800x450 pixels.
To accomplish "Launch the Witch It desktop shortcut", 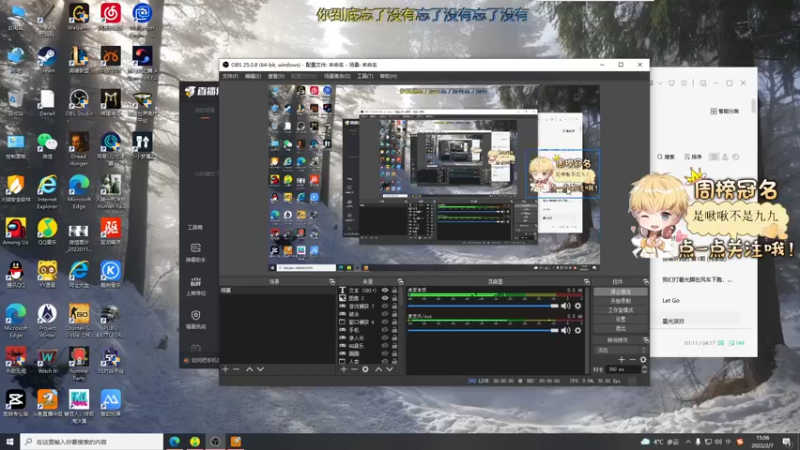I will click(47, 360).
